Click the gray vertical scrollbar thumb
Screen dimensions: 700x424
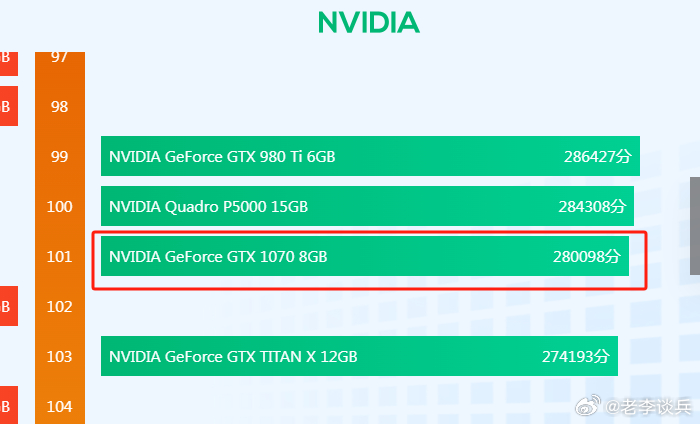click(x=695, y=226)
